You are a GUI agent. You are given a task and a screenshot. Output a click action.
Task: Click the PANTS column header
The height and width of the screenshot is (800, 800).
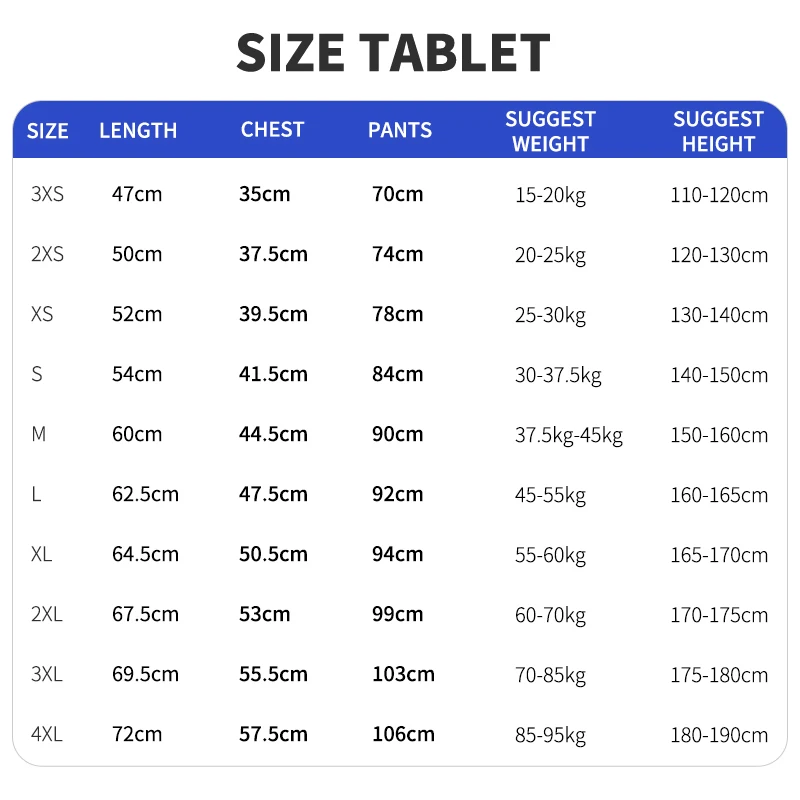[400, 130]
